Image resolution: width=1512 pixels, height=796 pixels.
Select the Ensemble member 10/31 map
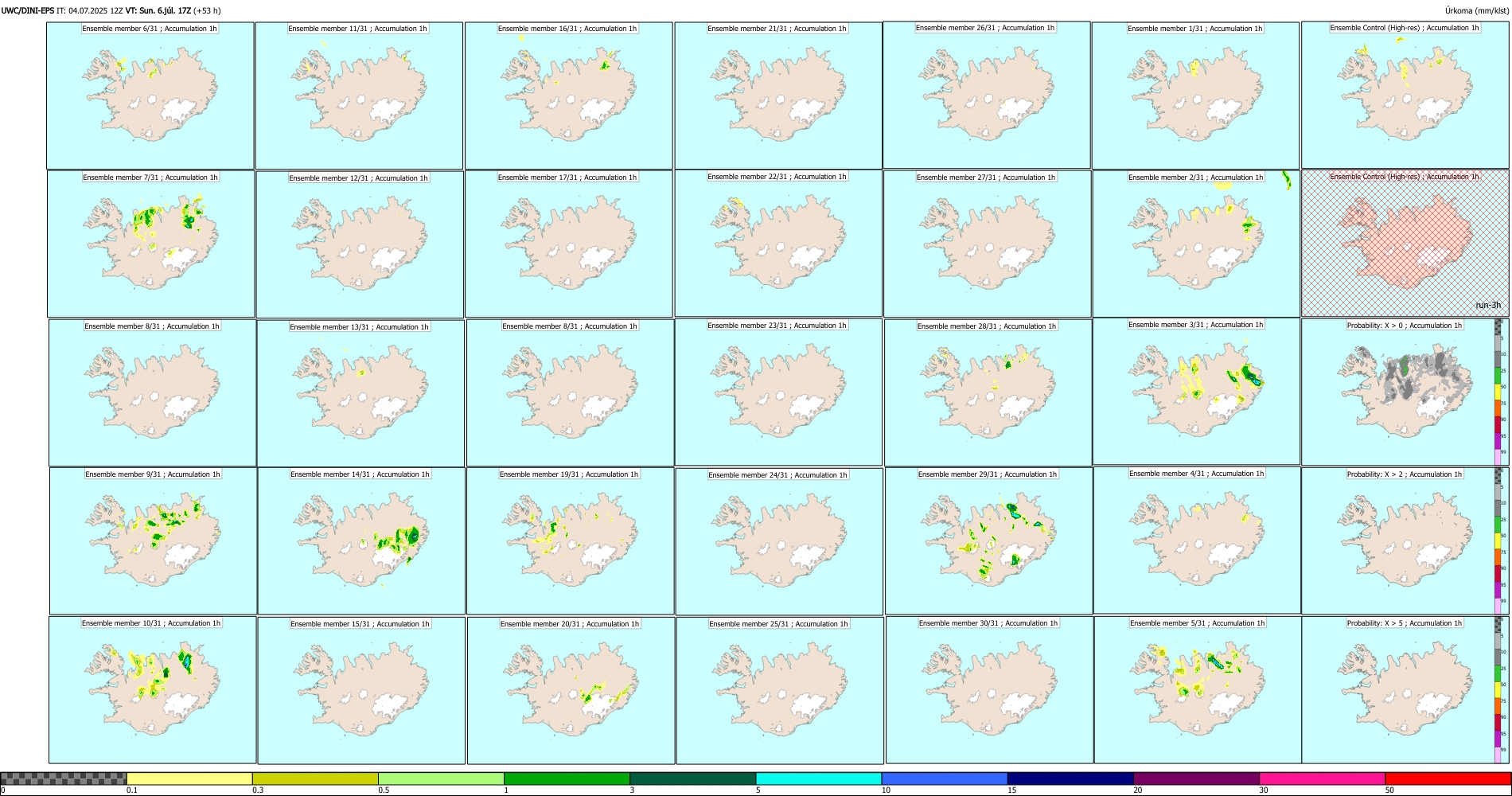point(152,690)
